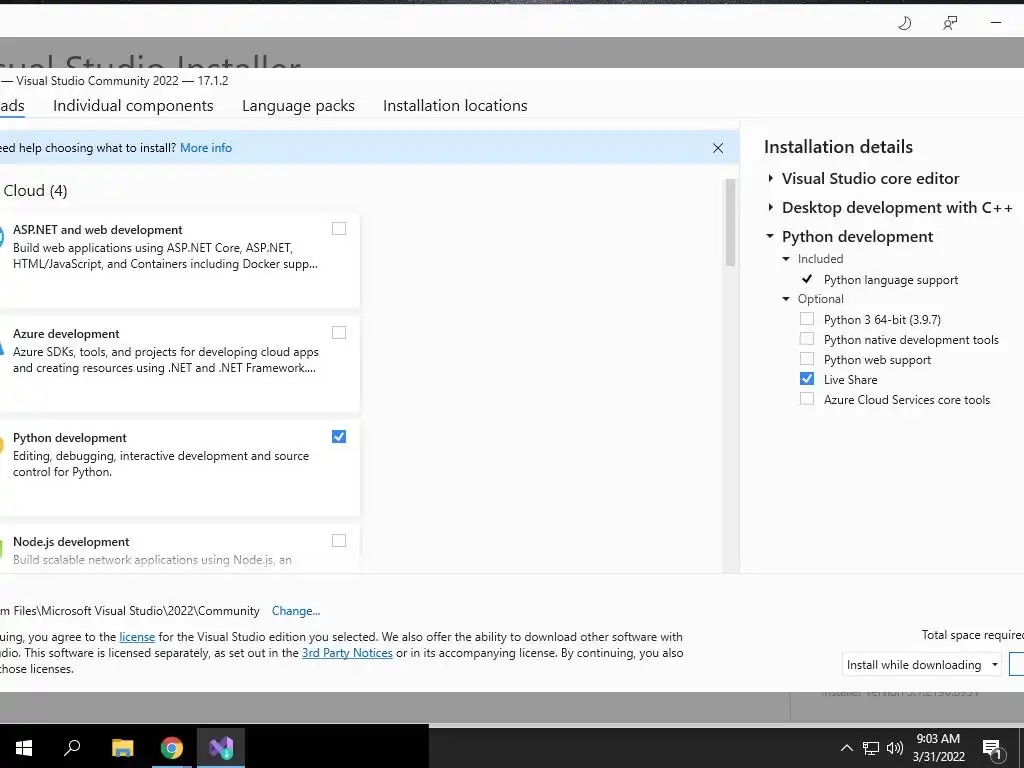Expand Desktop development with C++ details

771,207
